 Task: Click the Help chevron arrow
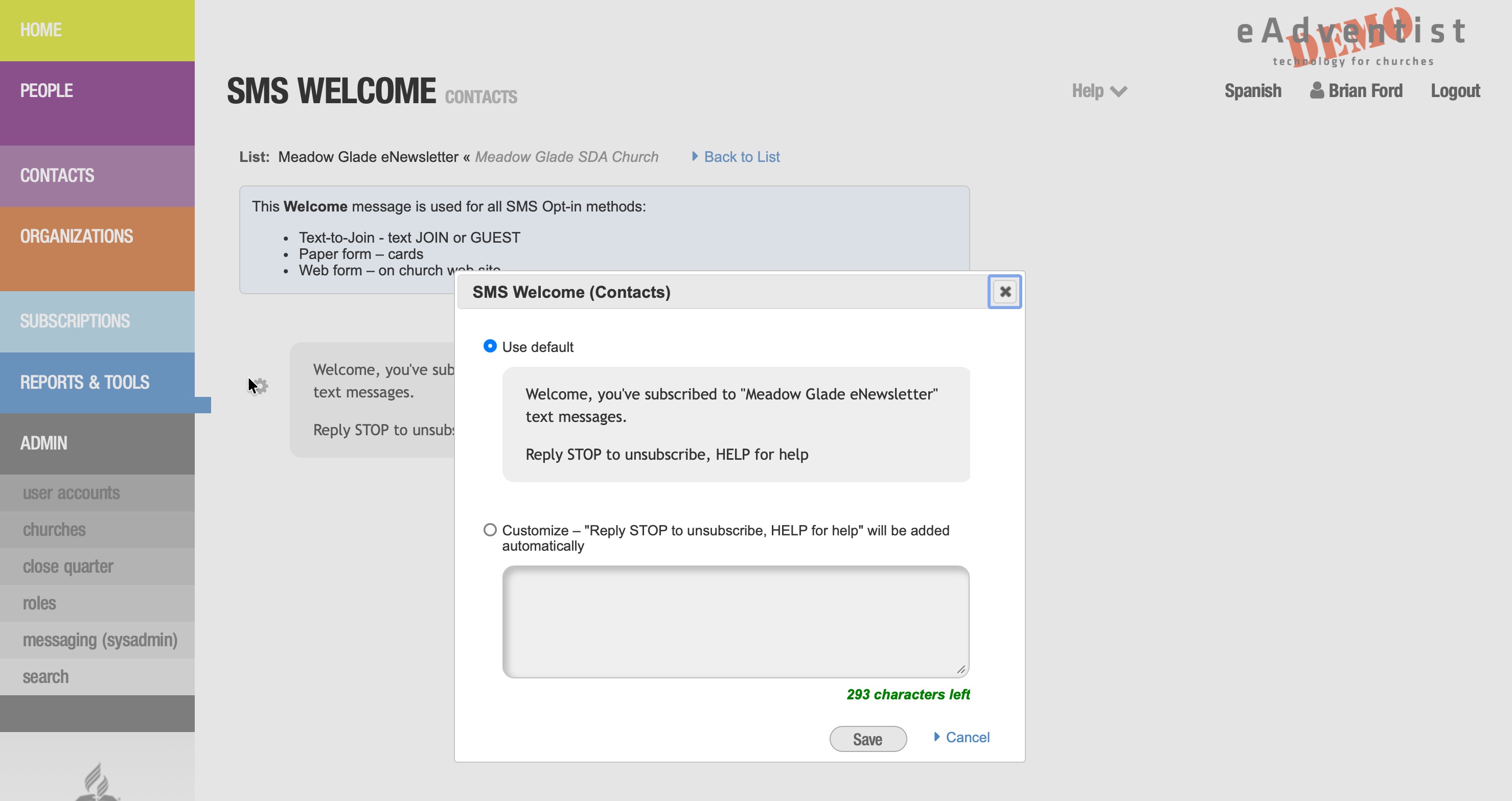(x=1119, y=91)
